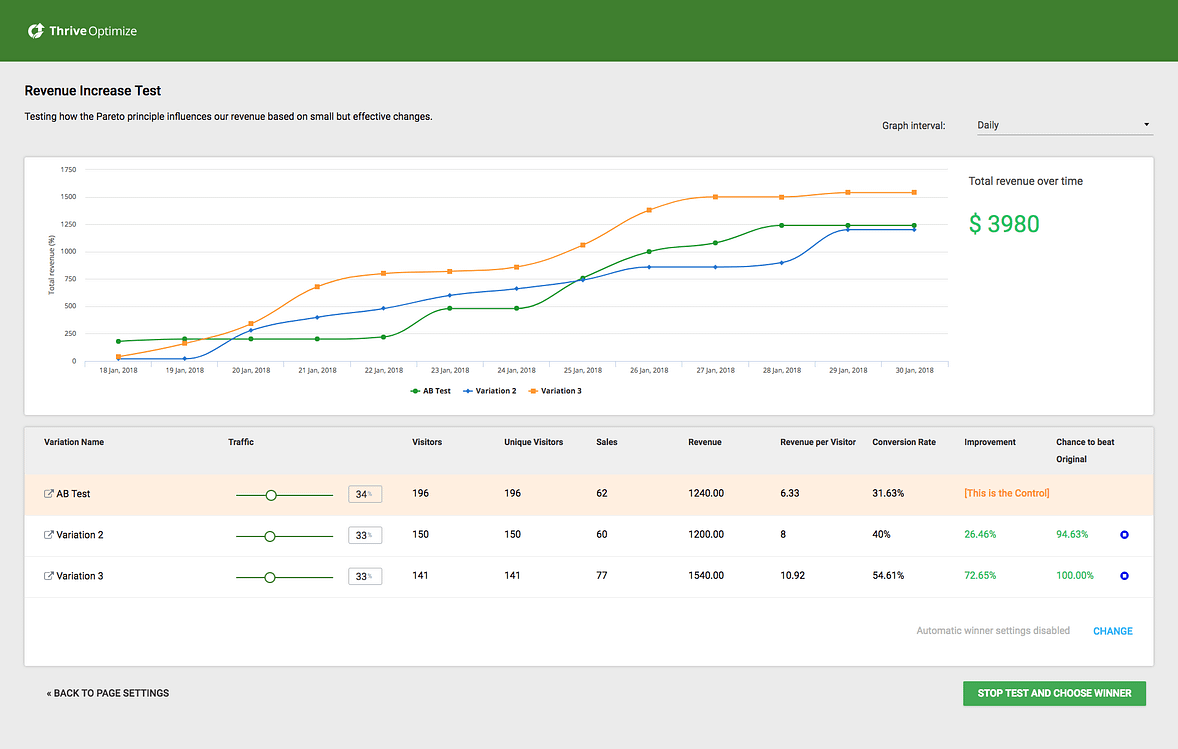Click the green AB Test marker in the chart legend
Image resolution: width=1178 pixels, height=749 pixels.
click(413, 390)
